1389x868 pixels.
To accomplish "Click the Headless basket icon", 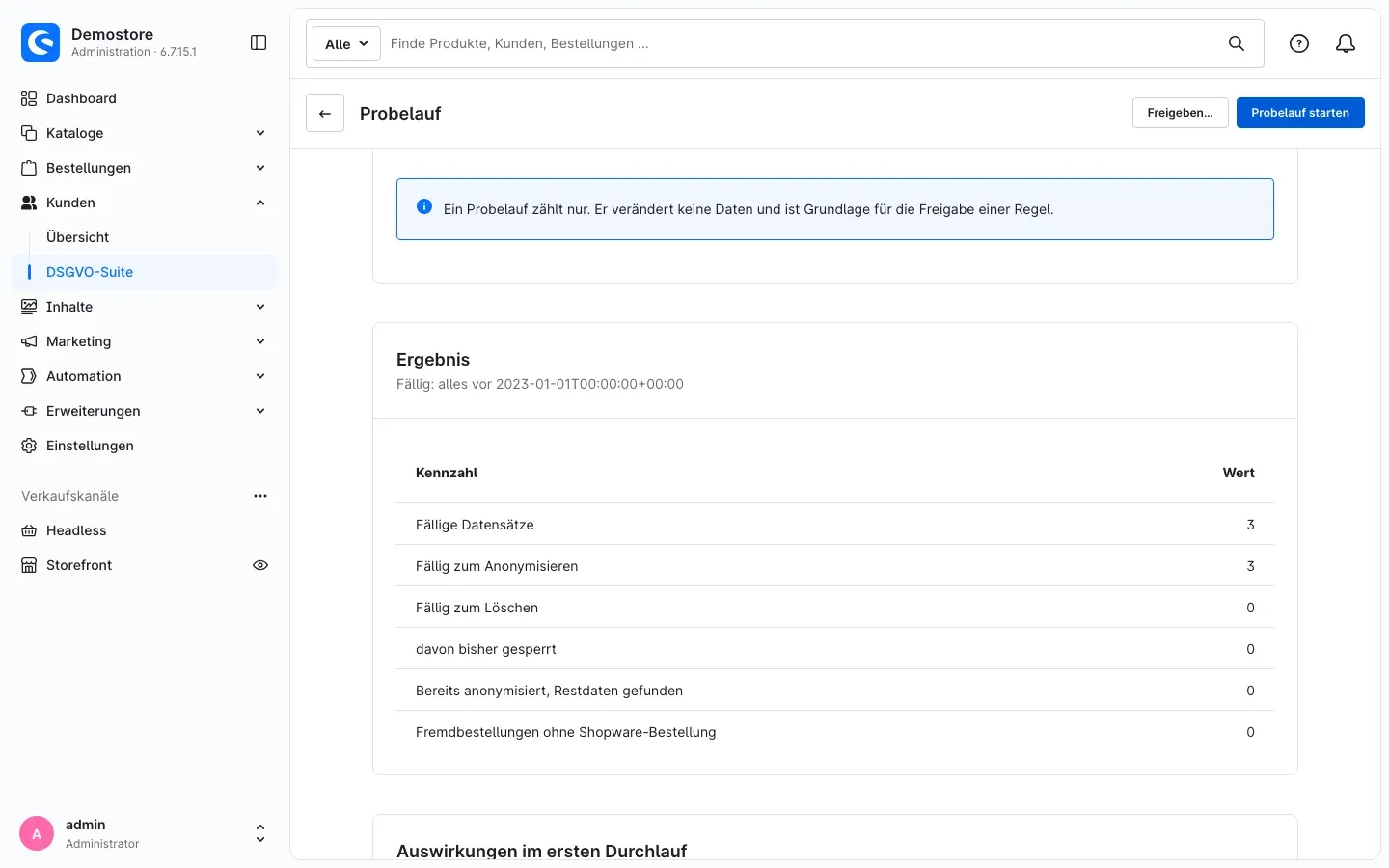I will click(29, 530).
